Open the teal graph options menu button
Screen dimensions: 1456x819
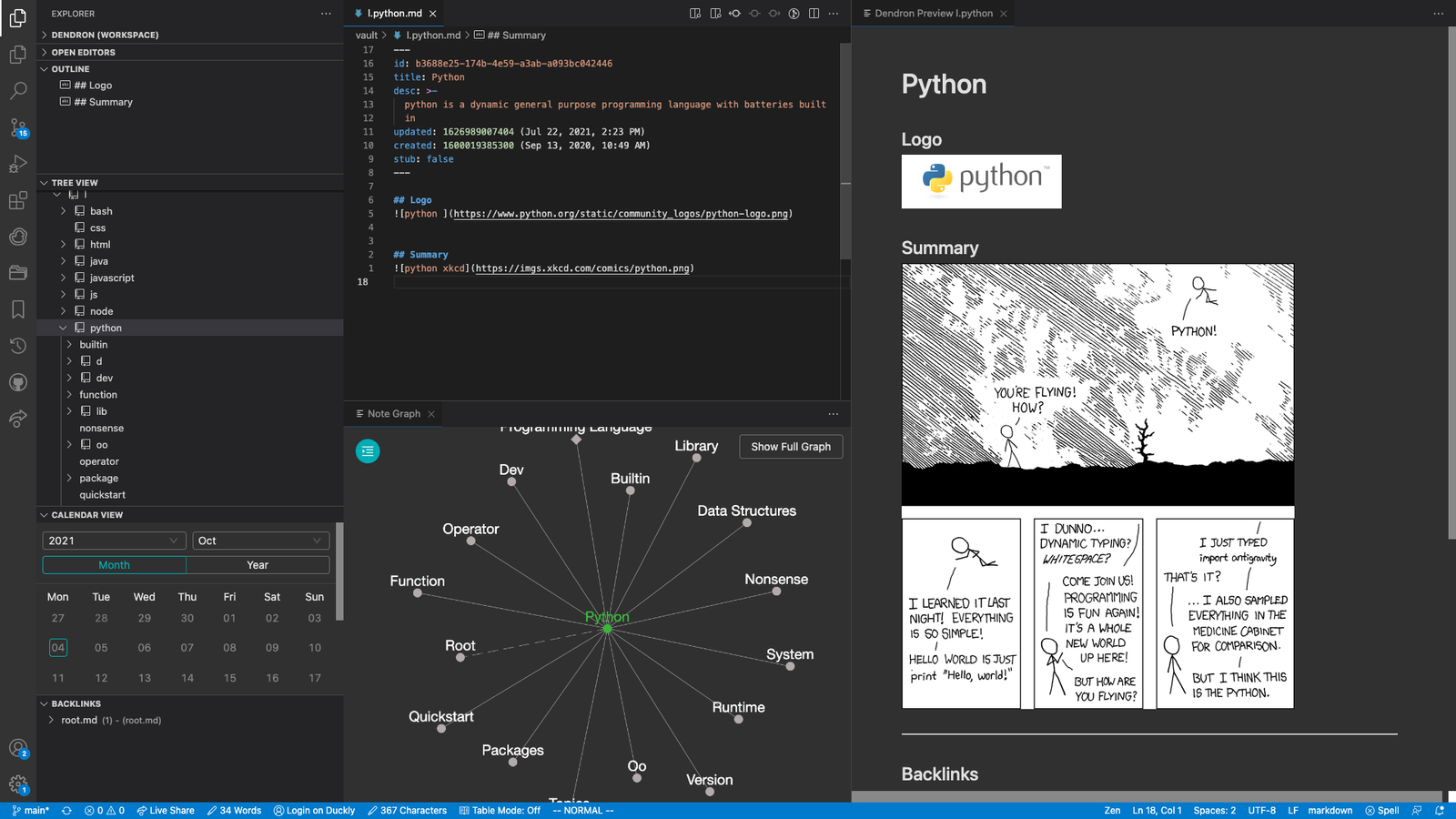(x=368, y=450)
